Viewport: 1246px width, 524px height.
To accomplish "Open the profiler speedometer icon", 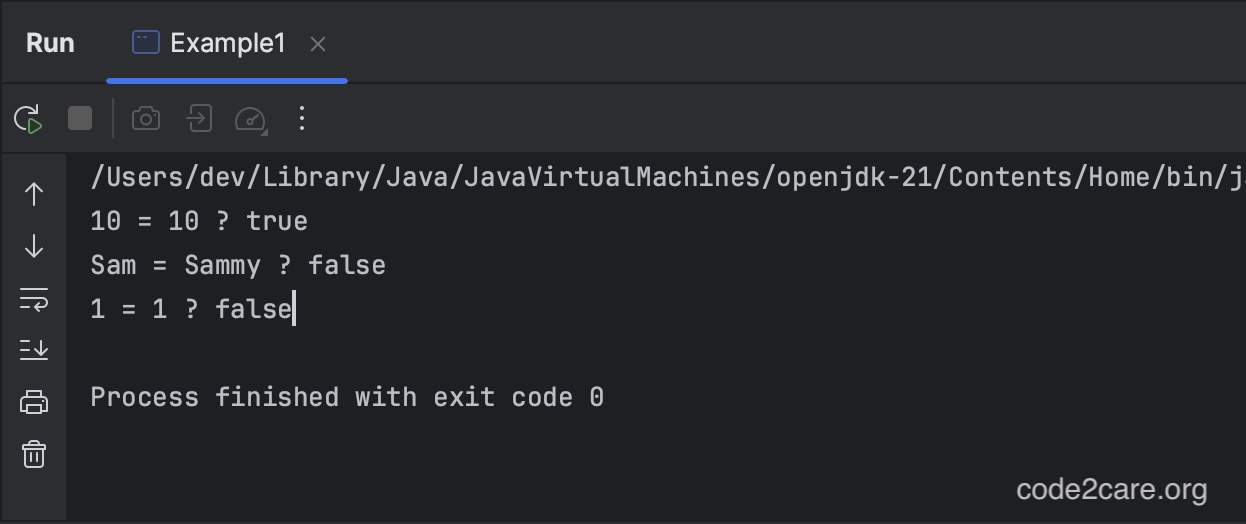I will point(250,120).
